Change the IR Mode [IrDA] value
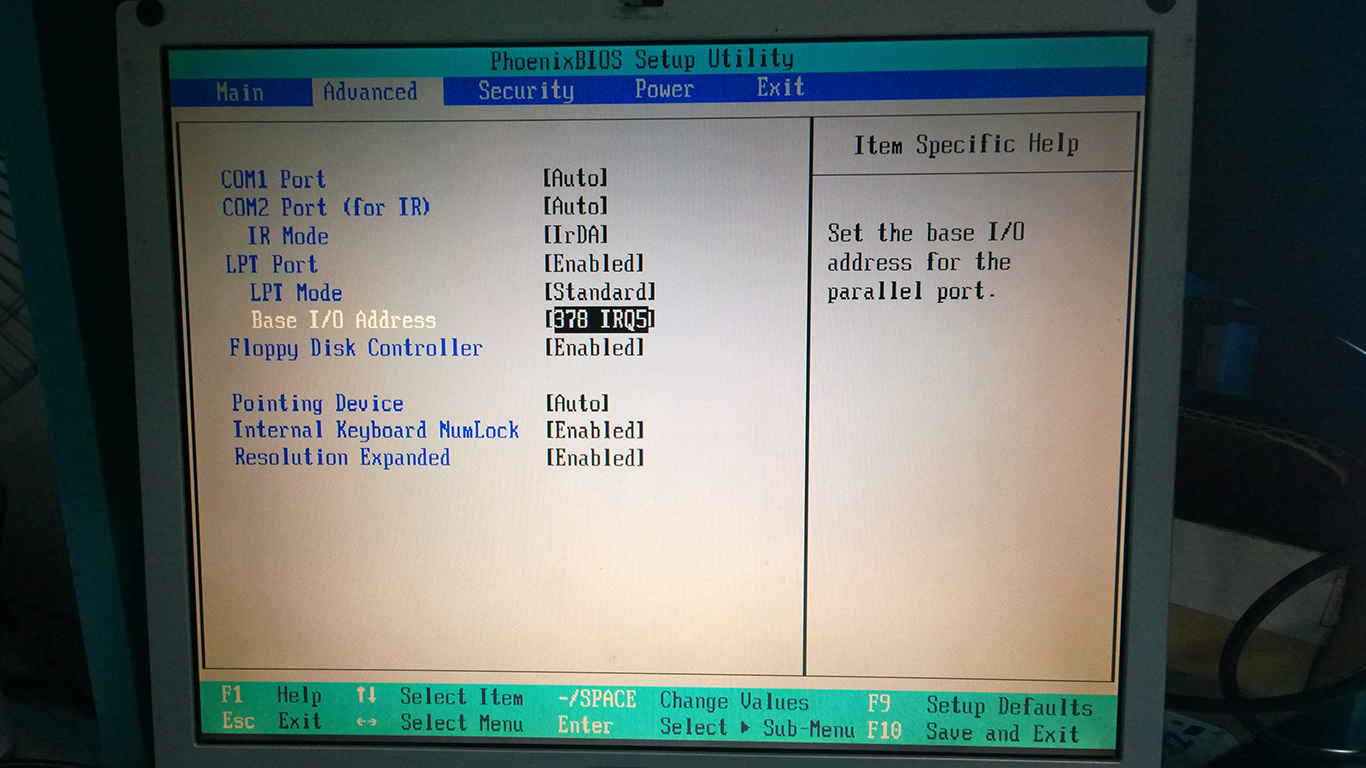 576,235
